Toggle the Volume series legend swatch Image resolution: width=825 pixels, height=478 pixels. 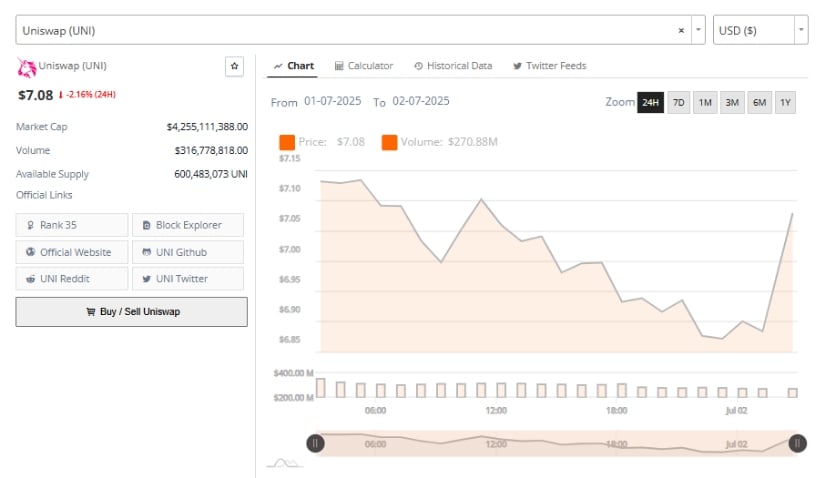click(x=389, y=142)
